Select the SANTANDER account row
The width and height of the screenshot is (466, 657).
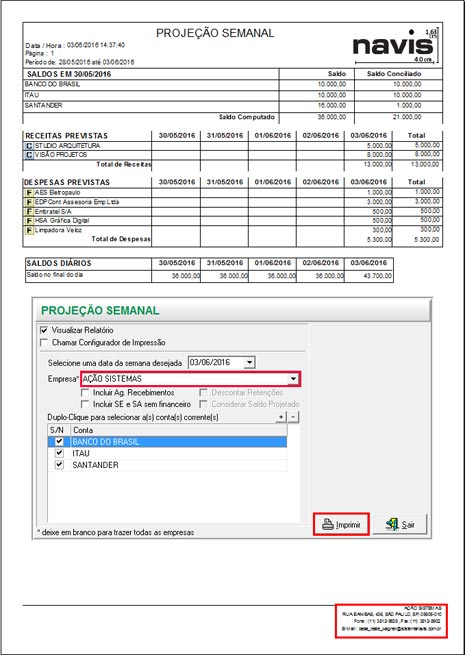(x=167, y=465)
